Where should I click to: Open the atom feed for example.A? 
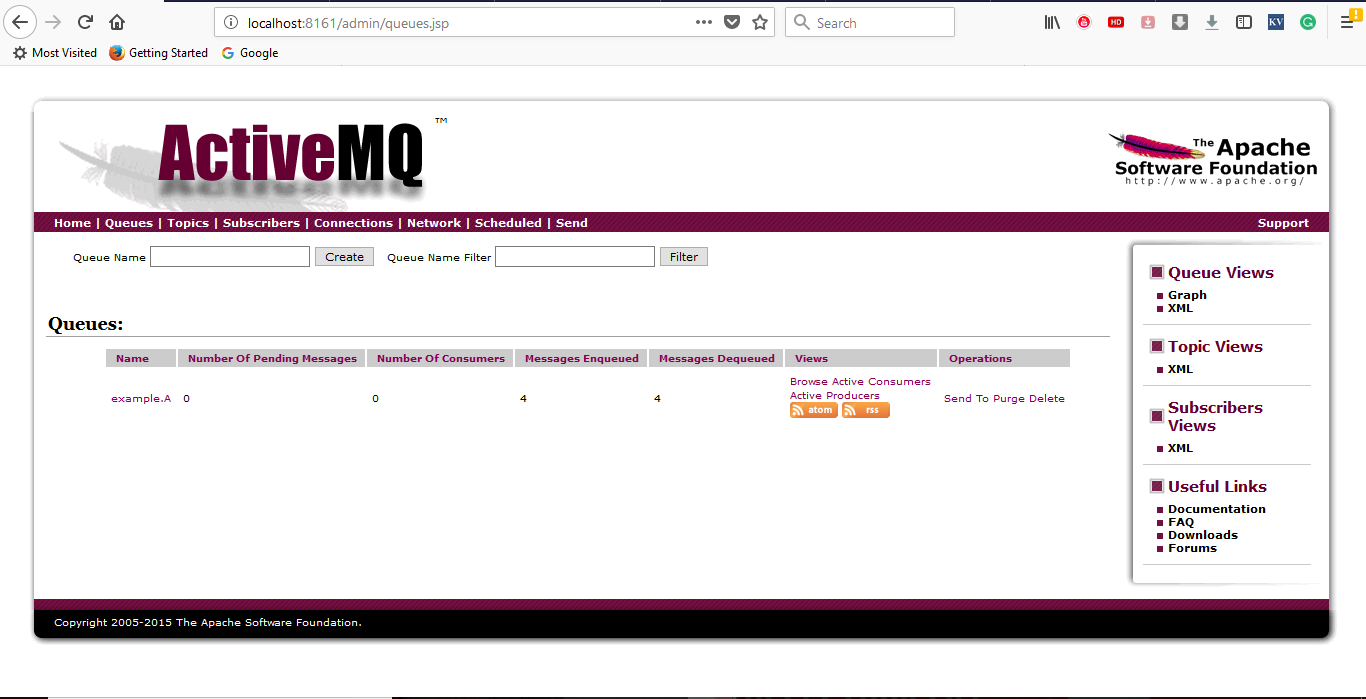point(813,410)
